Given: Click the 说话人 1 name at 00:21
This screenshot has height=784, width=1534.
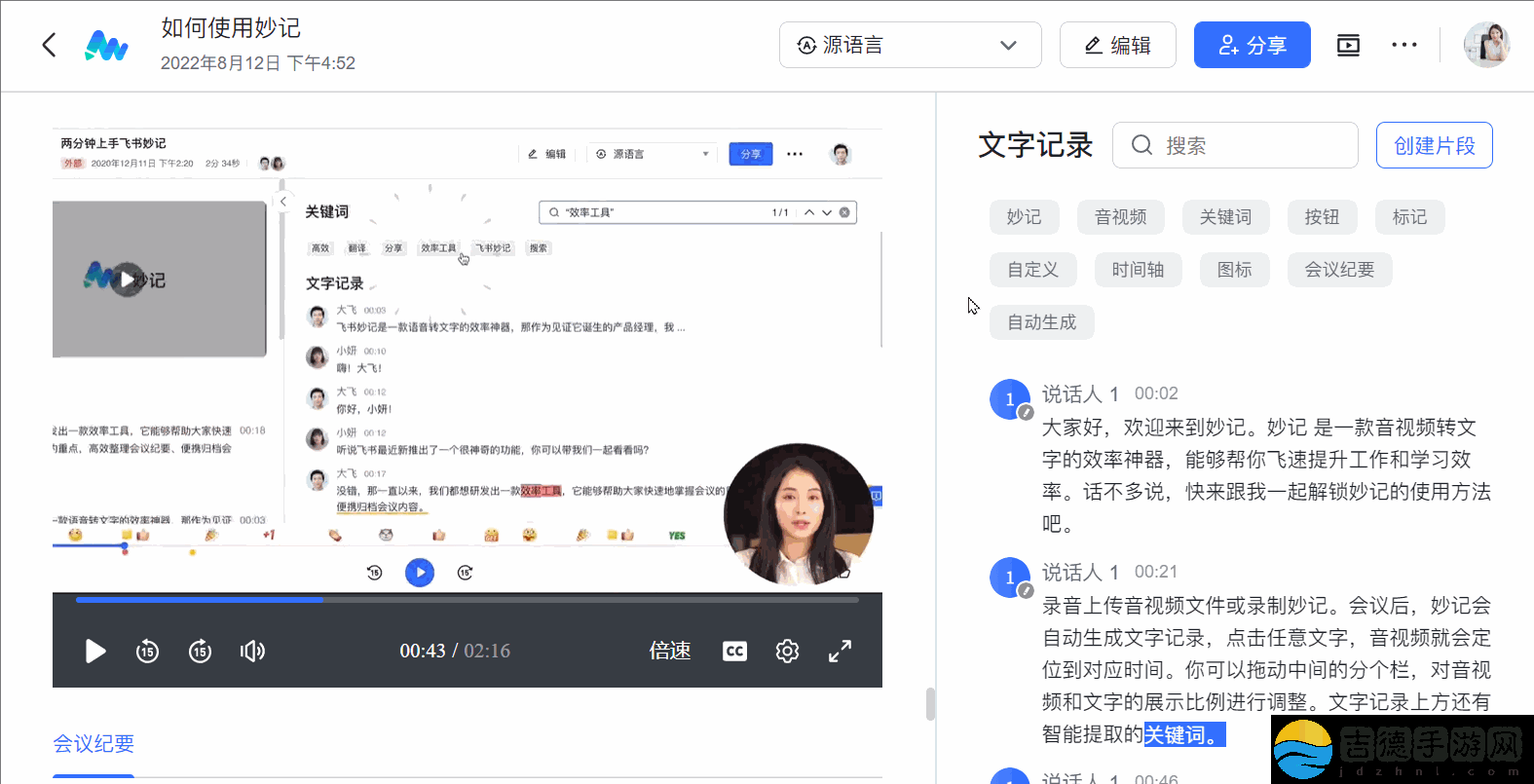Looking at the screenshot, I should coord(1080,572).
